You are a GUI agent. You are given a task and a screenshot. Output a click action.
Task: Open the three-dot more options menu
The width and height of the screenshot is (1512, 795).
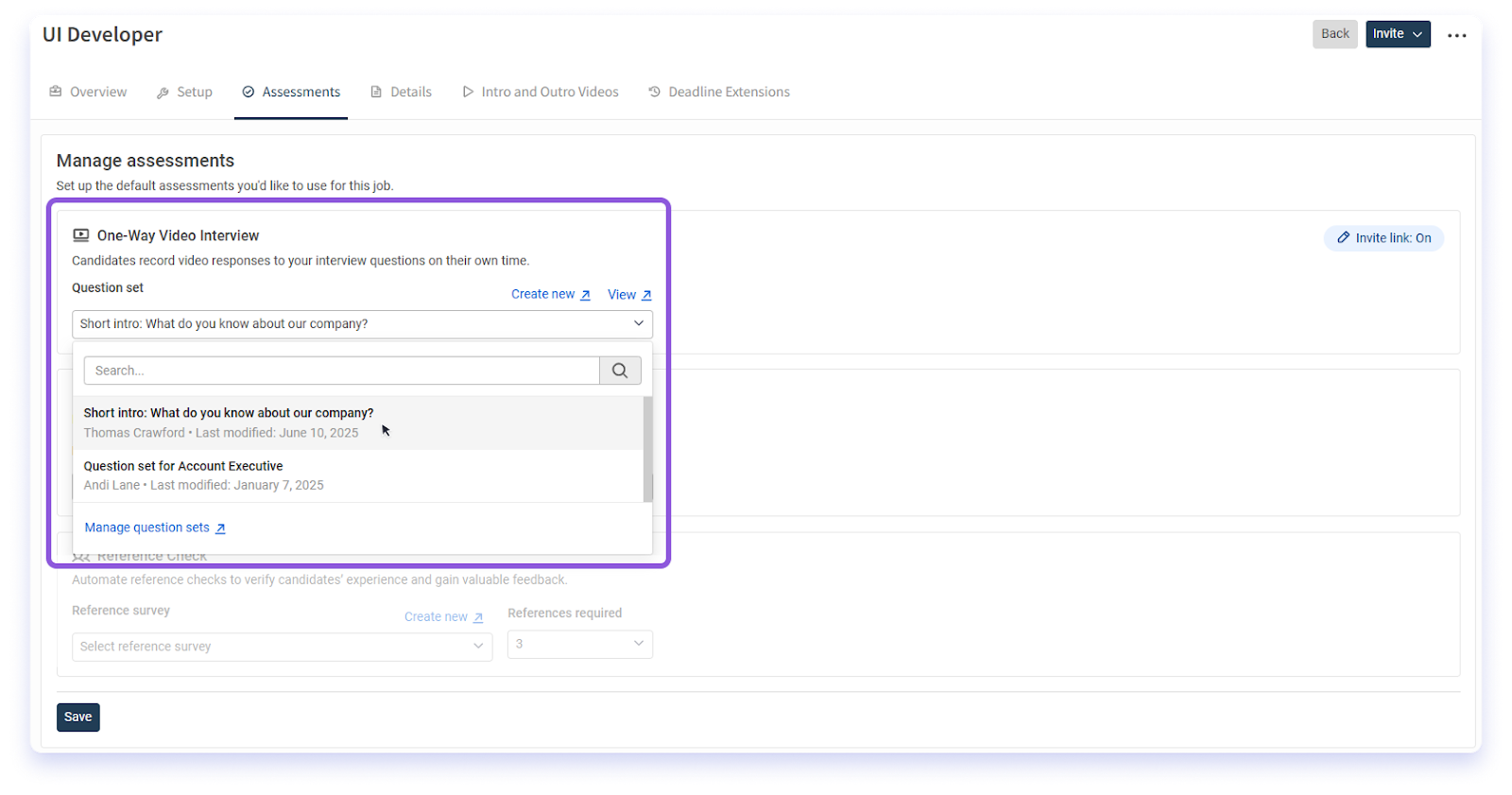click(x=1456, y=35)
